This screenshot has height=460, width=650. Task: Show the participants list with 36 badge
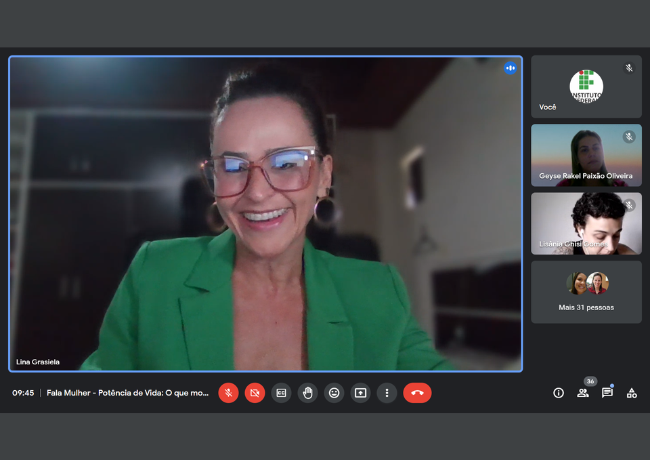click(582, 393)
